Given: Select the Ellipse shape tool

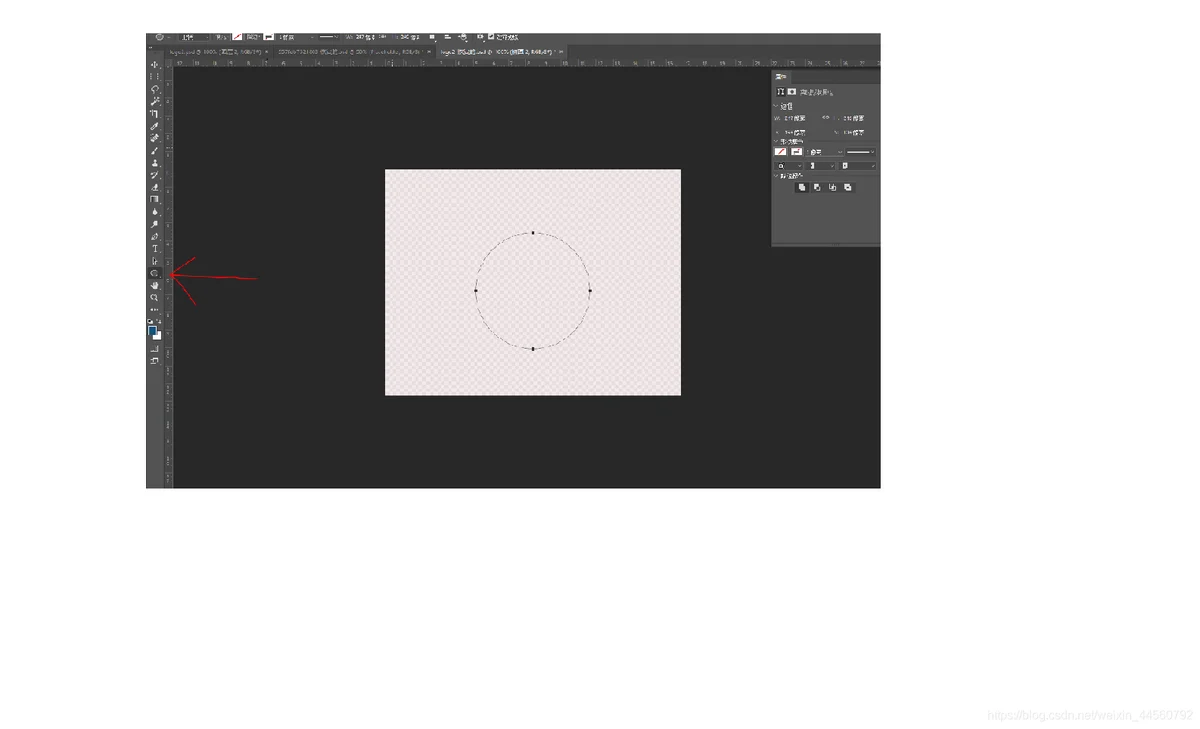Looking at the screenshot, I should [x=154, y=272].
